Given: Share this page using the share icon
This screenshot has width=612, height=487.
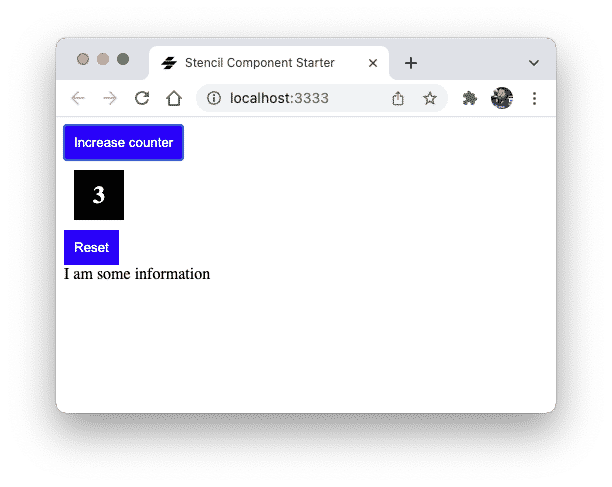Looking at the screenshot, I should [398, 98].
